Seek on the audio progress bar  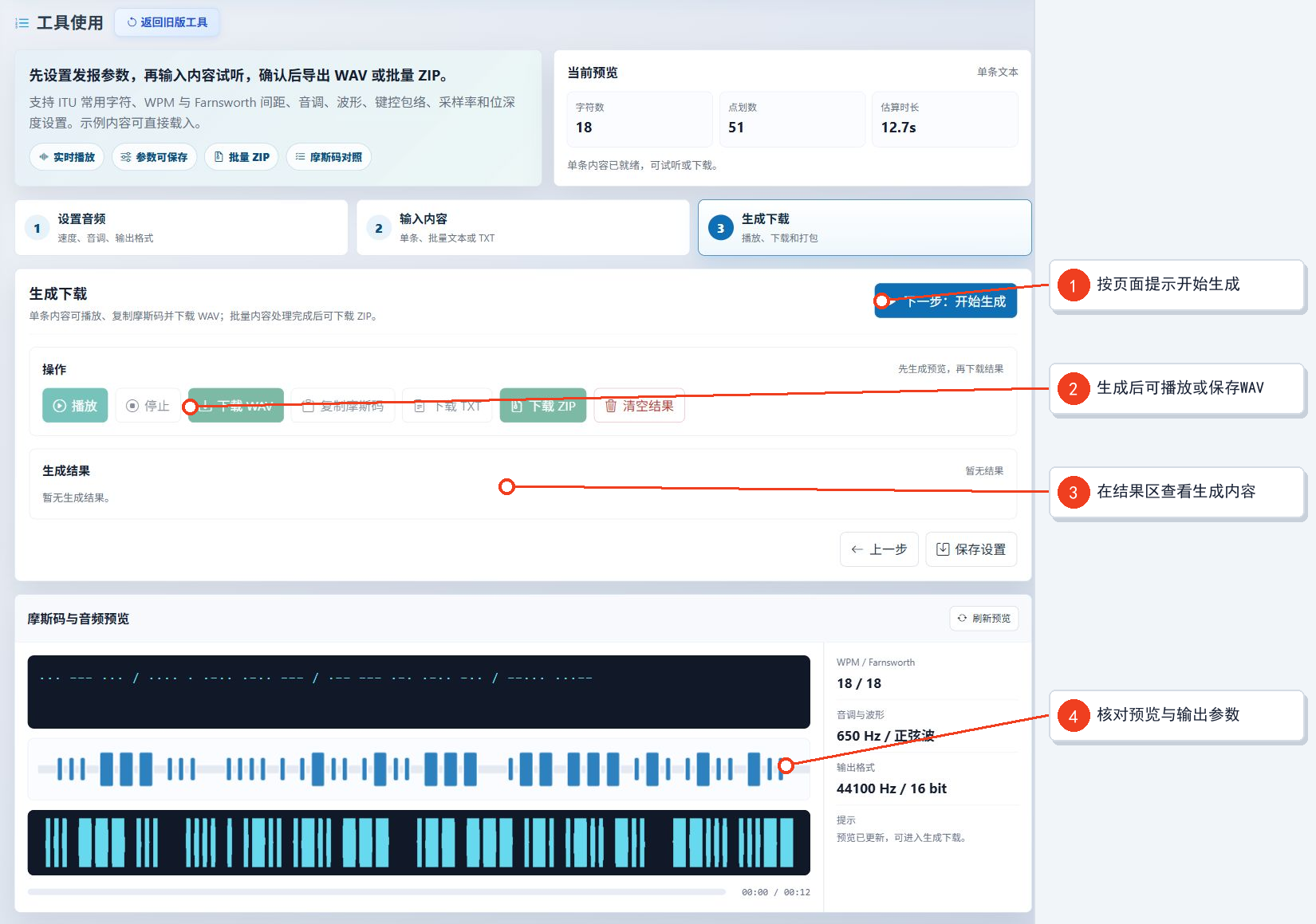point(376,892)
